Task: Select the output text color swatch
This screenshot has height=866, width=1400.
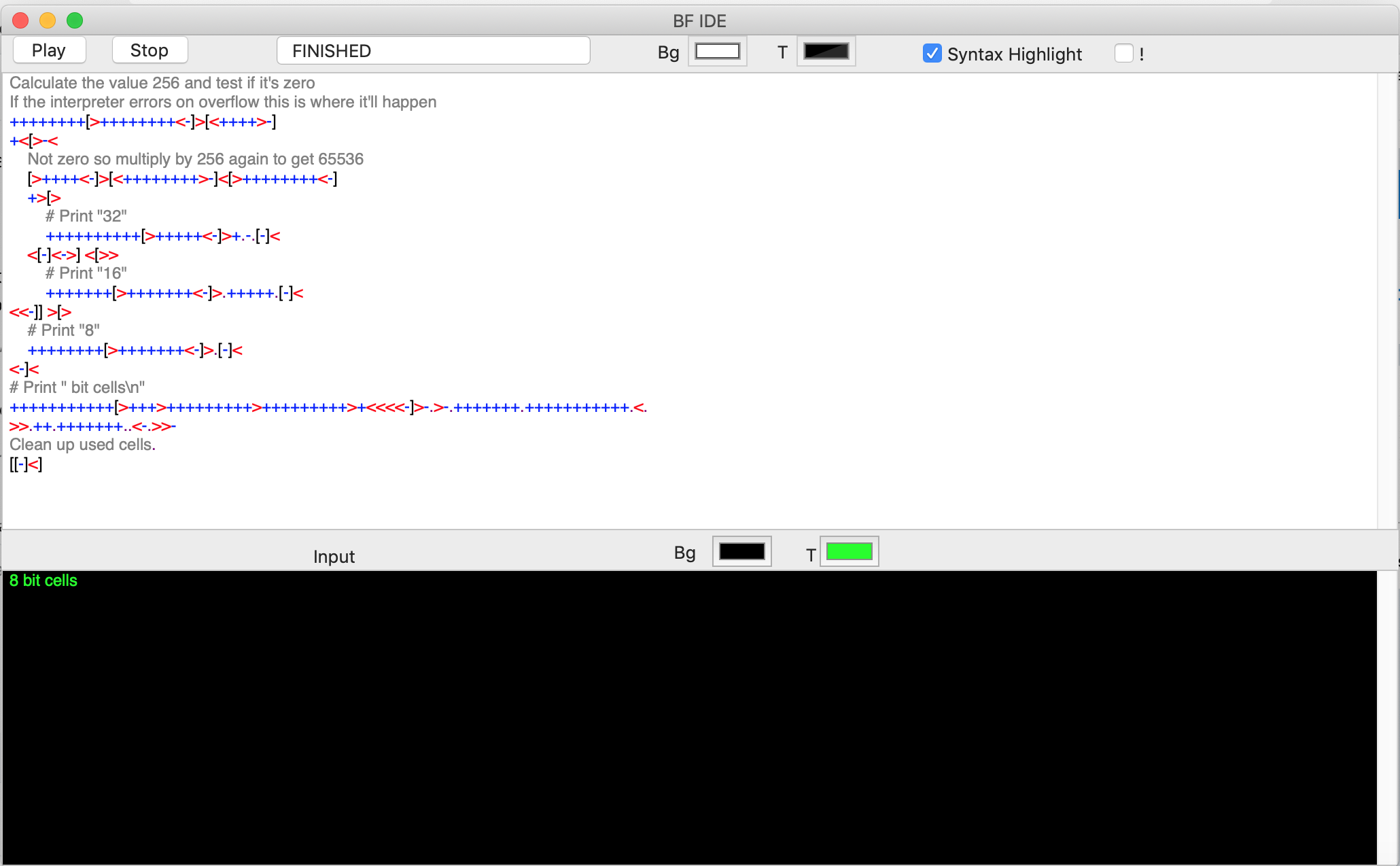Action: [x=850, y=551]
